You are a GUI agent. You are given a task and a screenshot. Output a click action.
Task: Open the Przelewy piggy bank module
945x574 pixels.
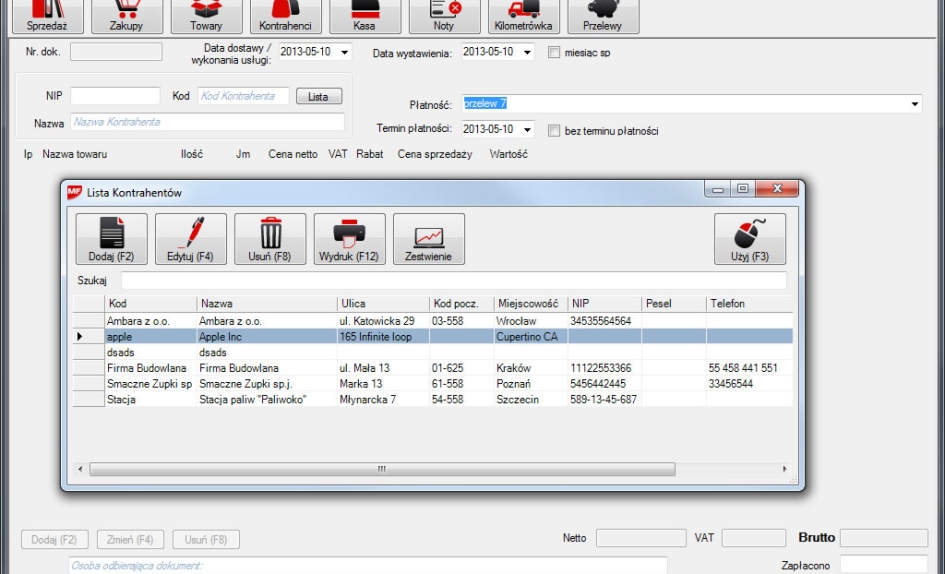tap(602, 16)
